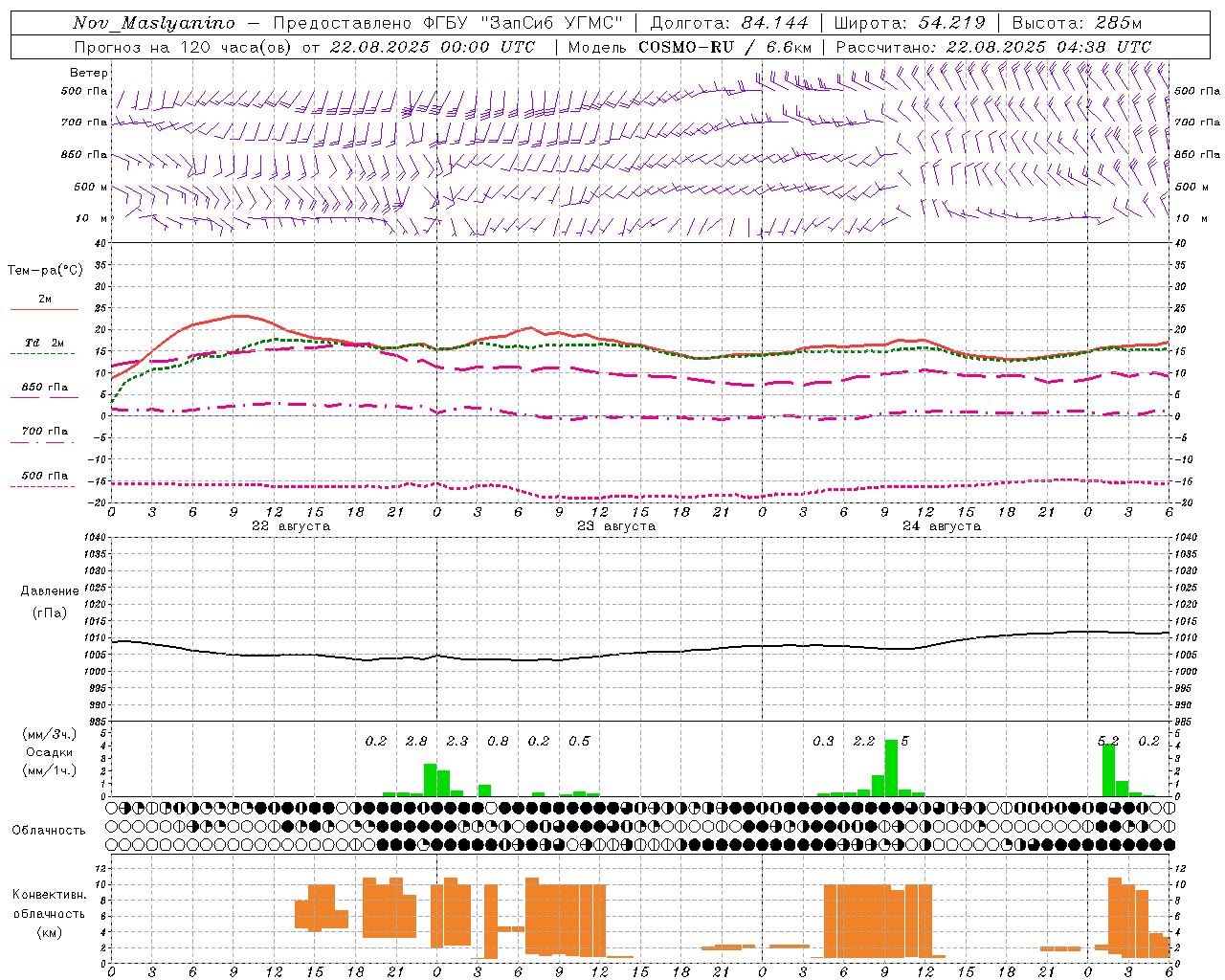The height and width of the screenshot is (980, 1225).
Task: Click the 5.2 precipitation total
Action: [x=1108, y=742]
